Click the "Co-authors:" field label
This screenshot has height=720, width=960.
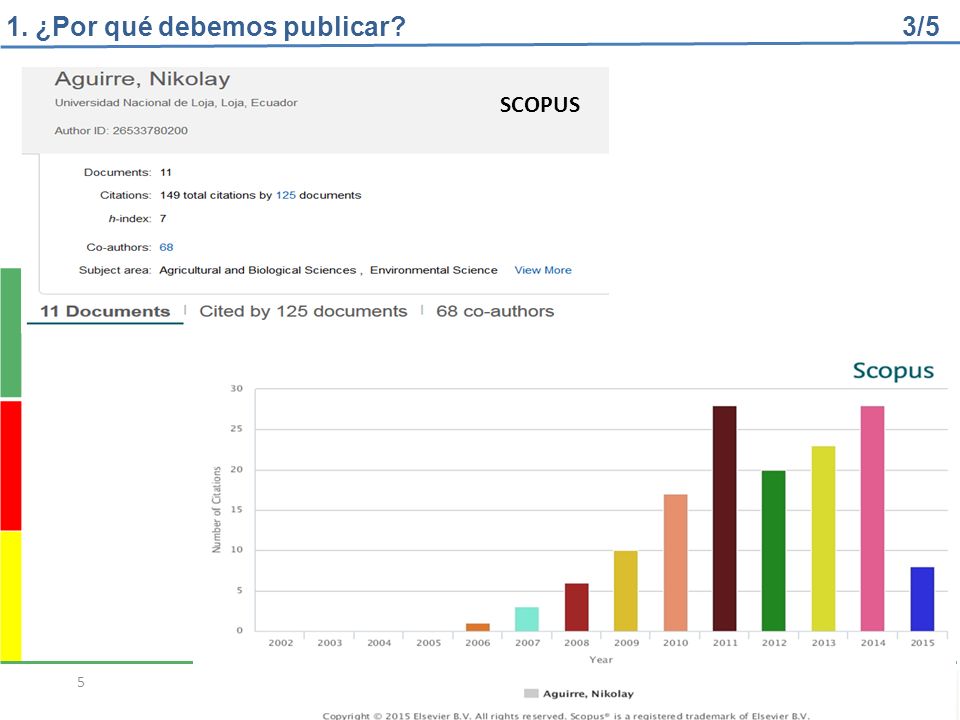pyautogui.click(x=119, y=247)
